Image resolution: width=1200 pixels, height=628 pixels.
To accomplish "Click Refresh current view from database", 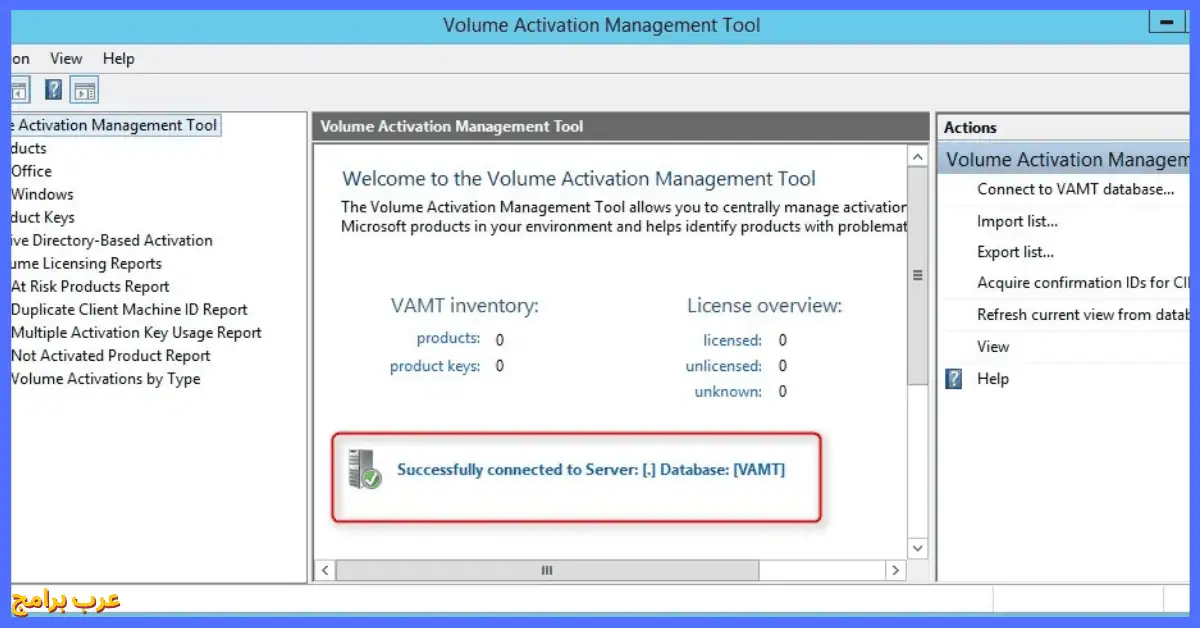I will (1082, 314).
